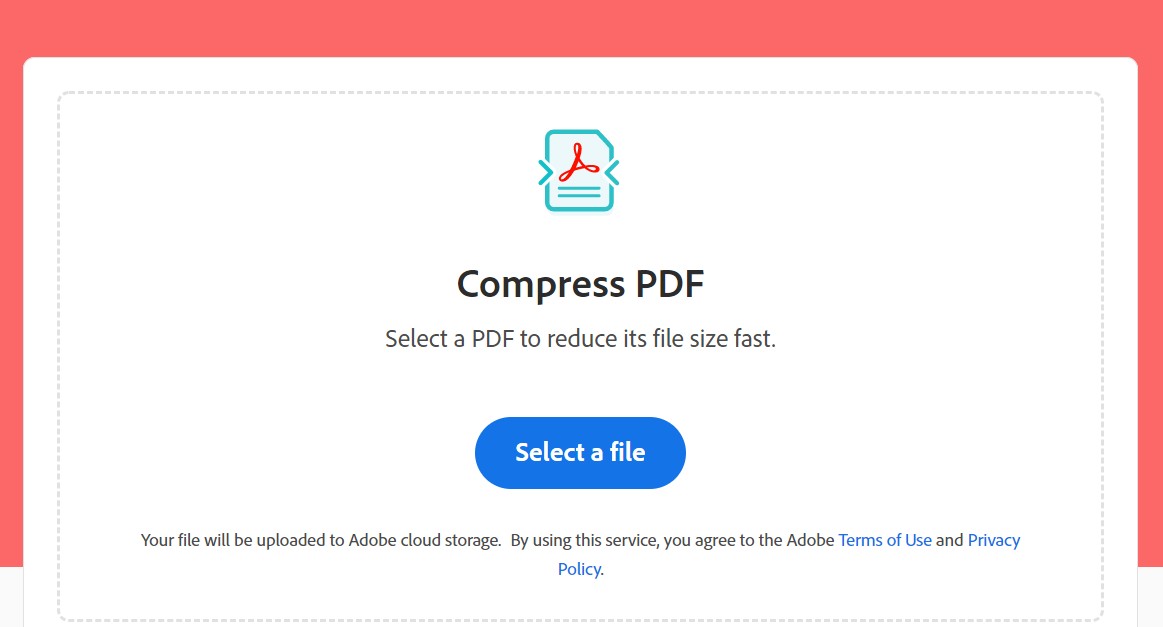Click the white card containing the tool
Viewport: 1163px width, 627px height.
(x=580, y=75)
